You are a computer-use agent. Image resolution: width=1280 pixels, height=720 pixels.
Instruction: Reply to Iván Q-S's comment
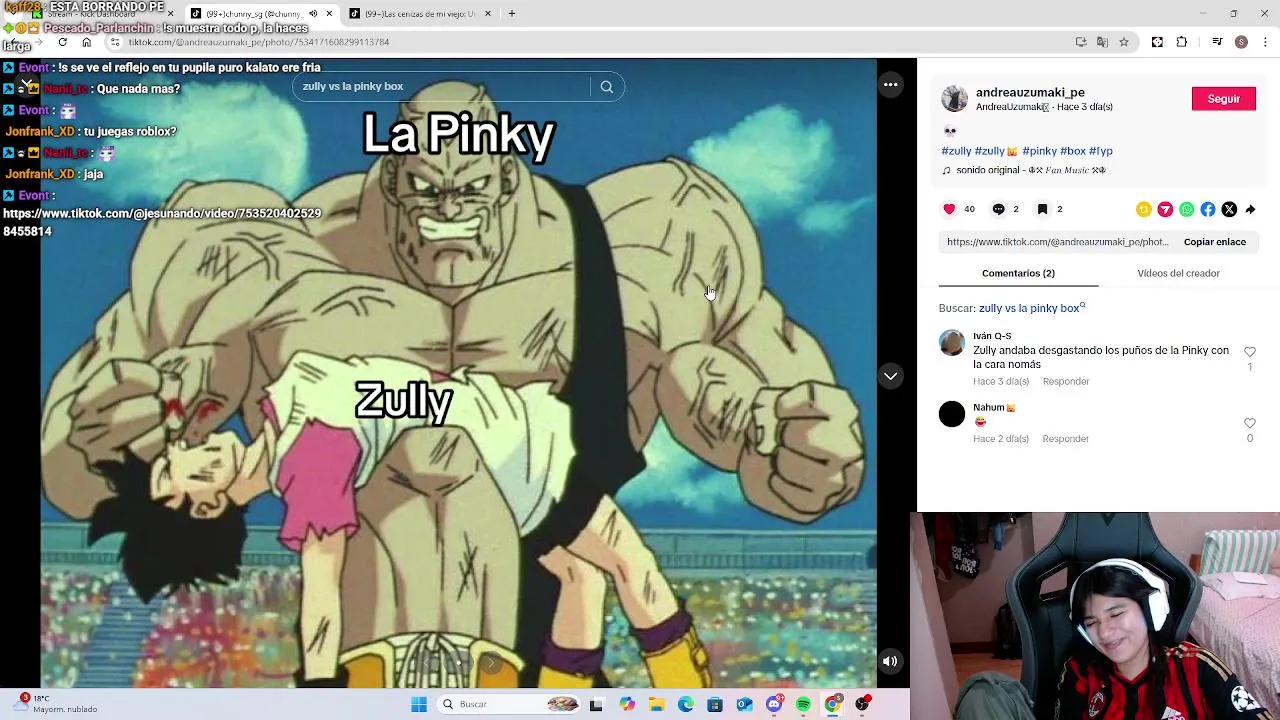click(x=1065, y=381)
